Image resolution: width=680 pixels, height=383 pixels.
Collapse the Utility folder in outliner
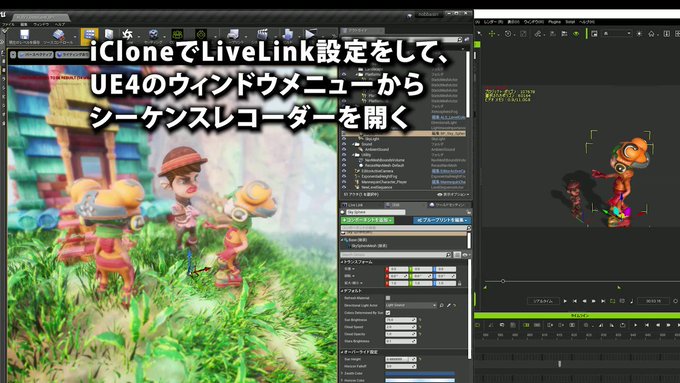pyautogui.click(x=353, y=155)
